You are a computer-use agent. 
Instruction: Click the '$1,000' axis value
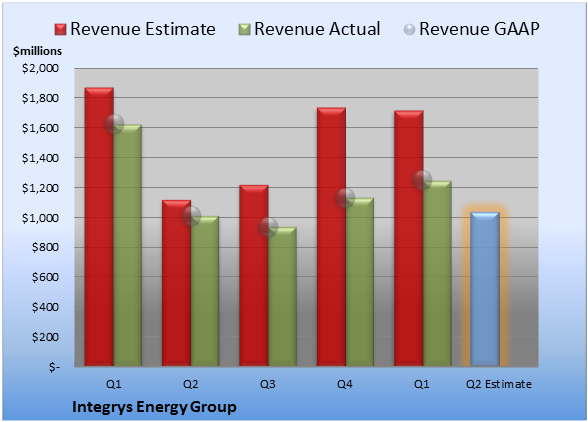(x=40, y=218)
